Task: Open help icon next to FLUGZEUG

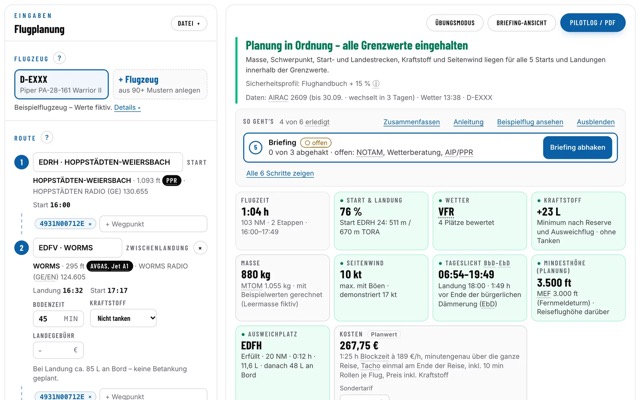Action: [x=59, y=58]
